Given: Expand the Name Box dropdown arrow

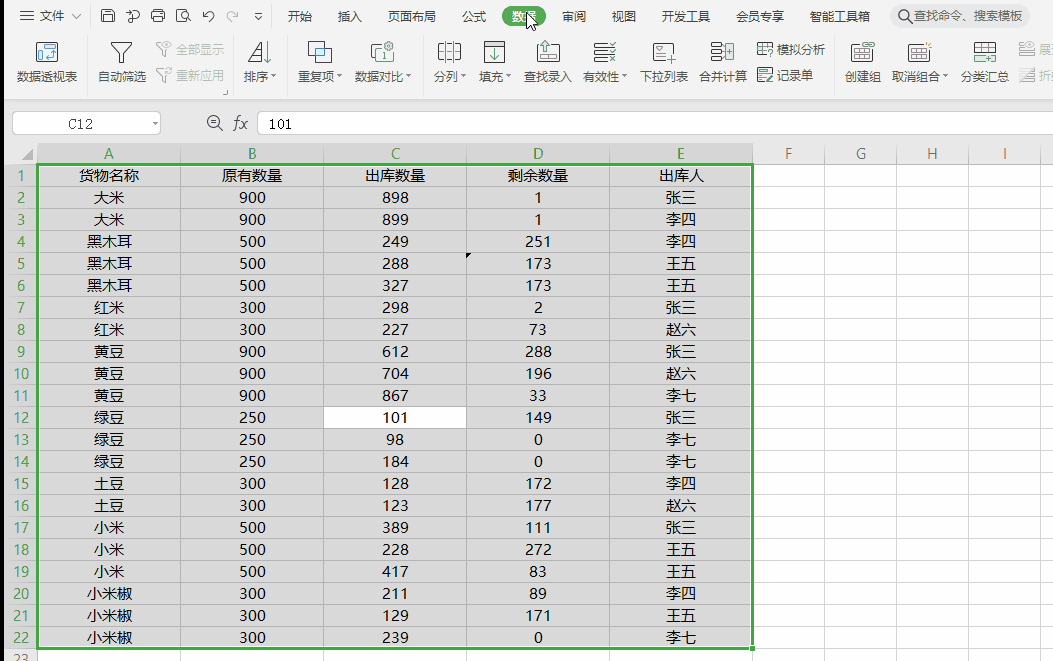Looking at the screenshot, I should (x=155, y=124).
